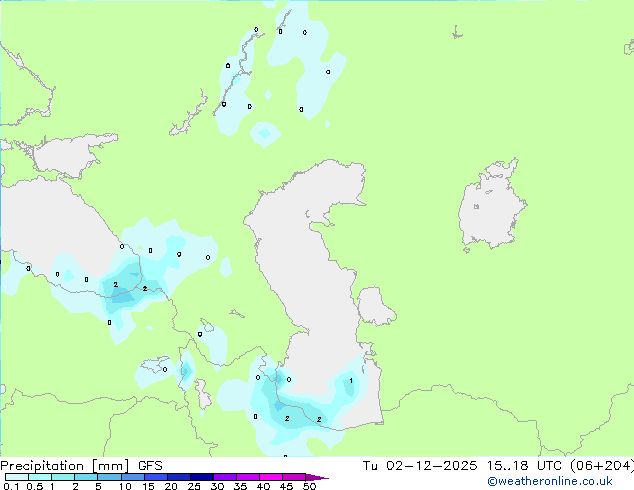
Task: Click the '0.1' legend scale label
Action: click(11, 486)
